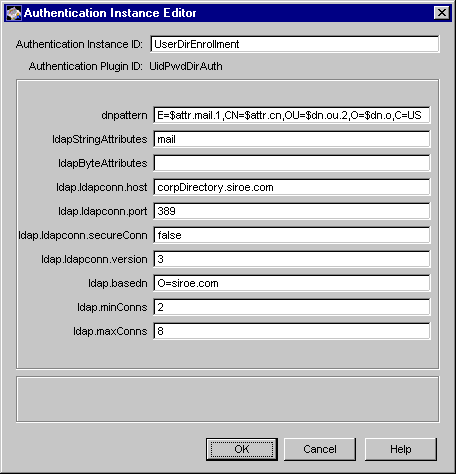Click the UidPwdDirAuth plugin ID text
The height and width of the screenshot is (474, 456).
[x=186, y=66]
